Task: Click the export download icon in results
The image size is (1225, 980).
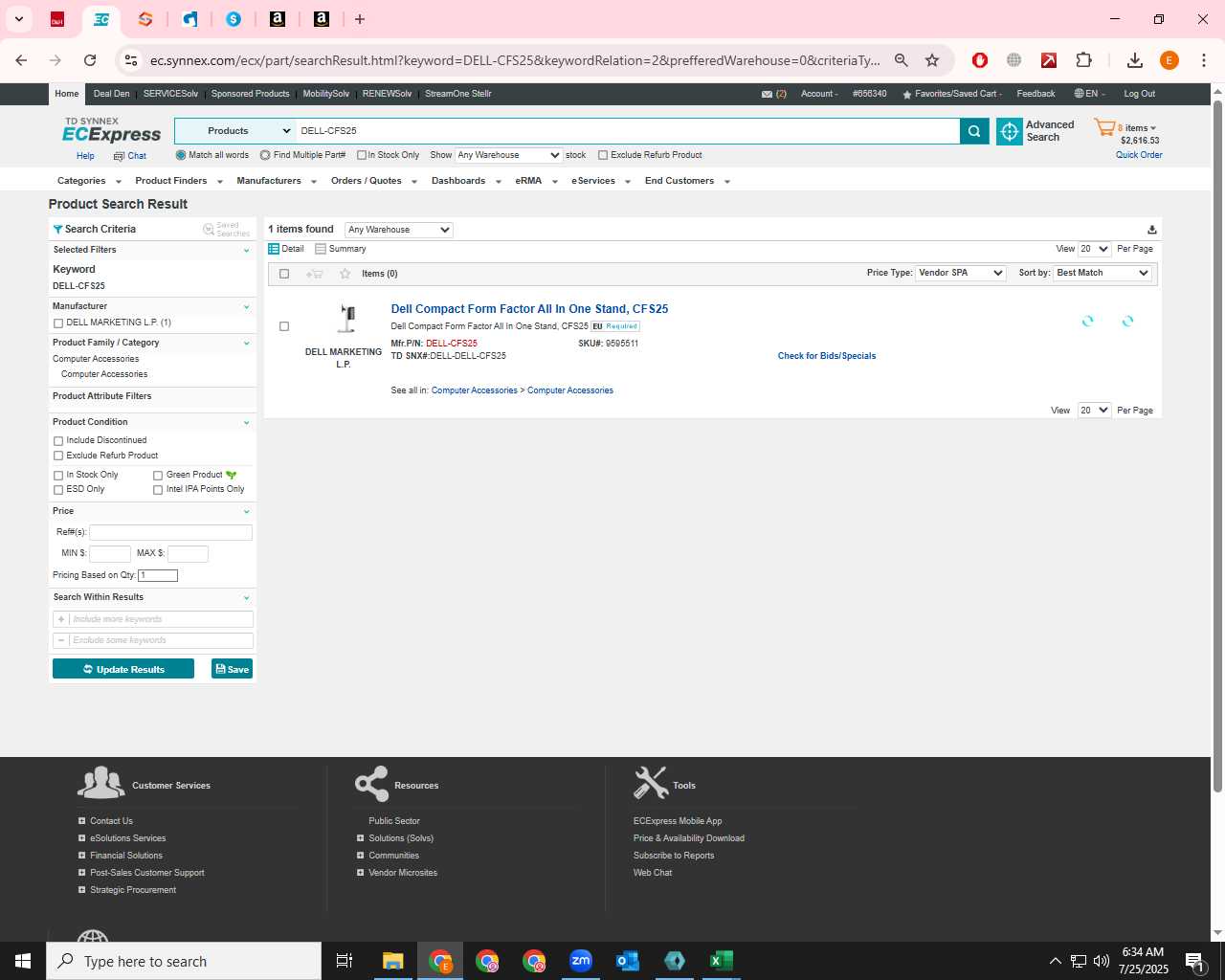Action: 1152,230
